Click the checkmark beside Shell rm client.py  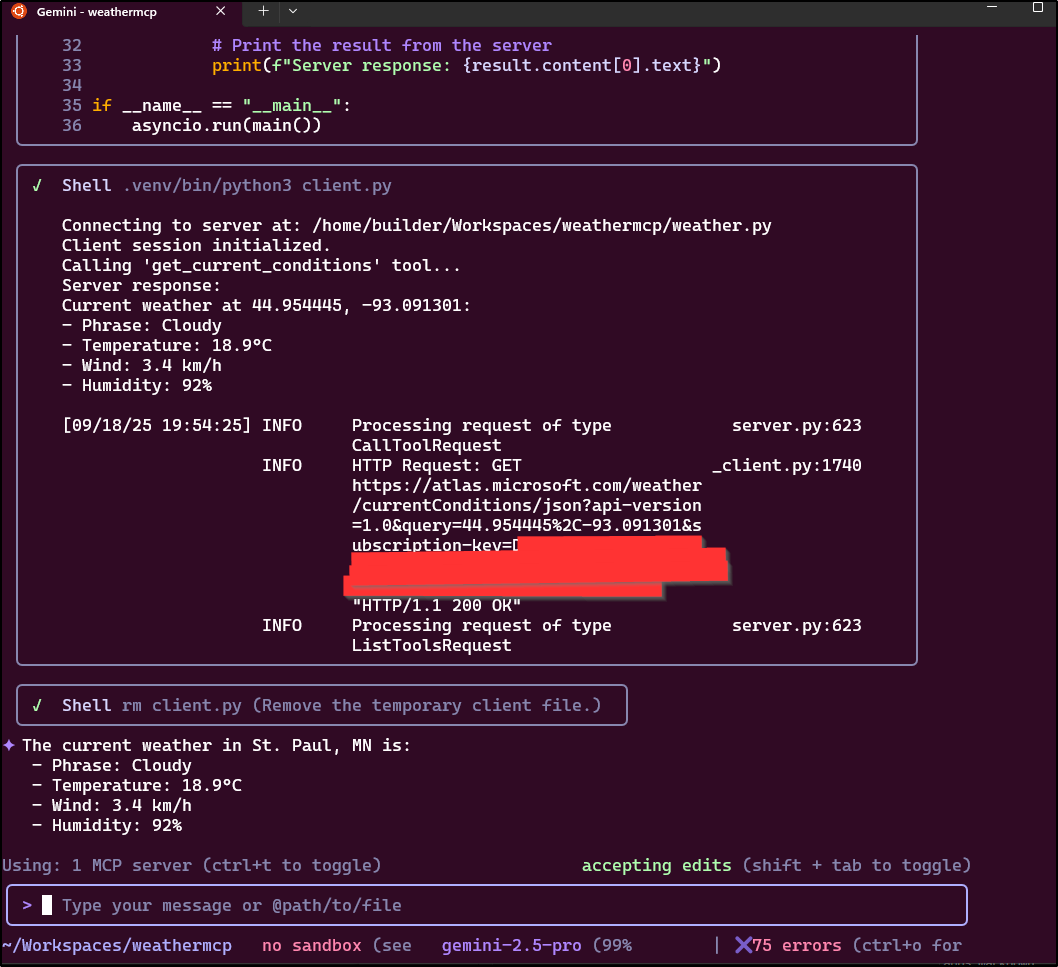[x=37, y=705]
